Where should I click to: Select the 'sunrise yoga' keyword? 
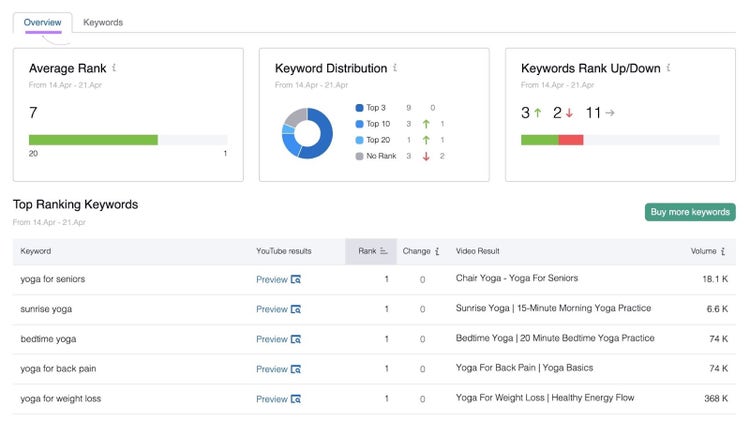click(x=46, y=309)
